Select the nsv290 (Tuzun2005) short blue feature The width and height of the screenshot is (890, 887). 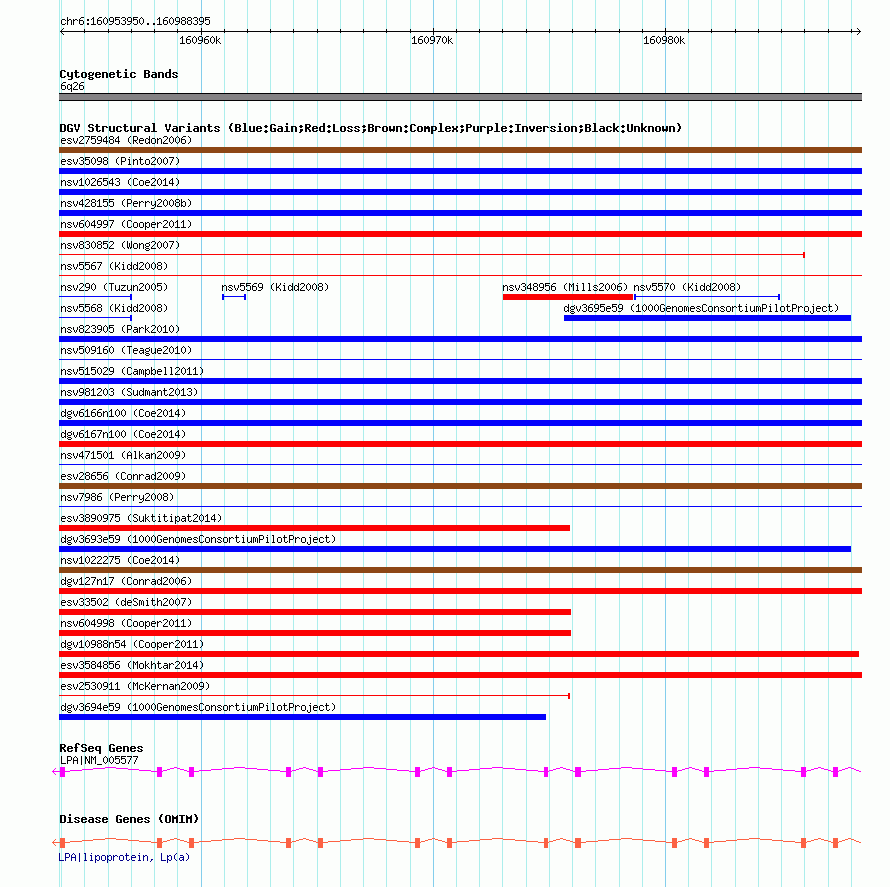tap(95, 297)
